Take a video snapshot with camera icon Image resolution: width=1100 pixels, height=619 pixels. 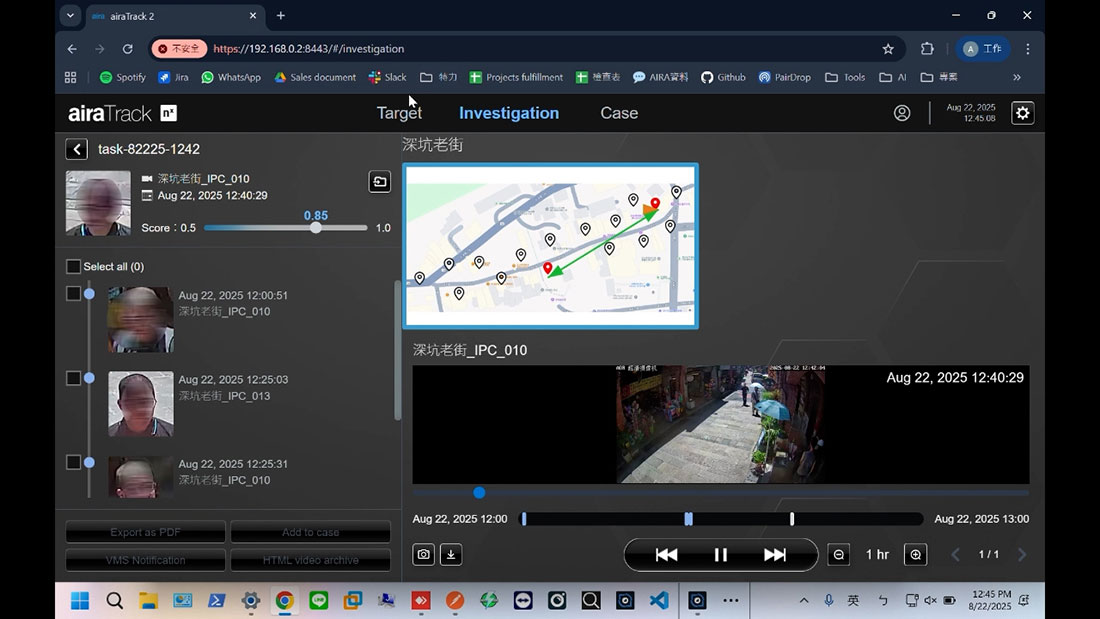(424, 554)
